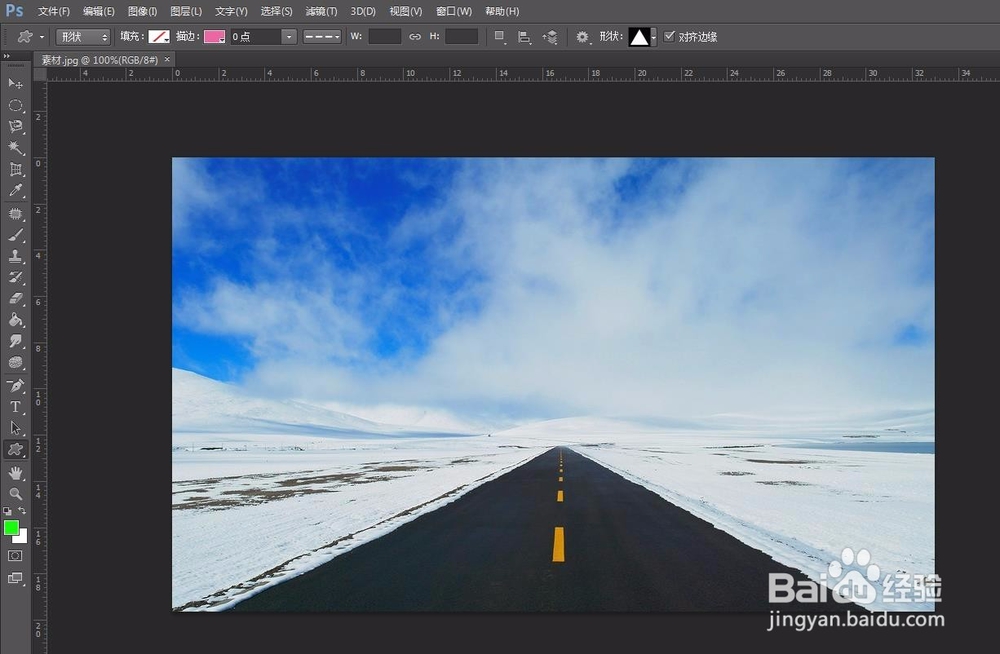The height and width of the screenshot is (654, 1000).
Task: Open the 窗口(W) menu
Action: tap(453, 11)
